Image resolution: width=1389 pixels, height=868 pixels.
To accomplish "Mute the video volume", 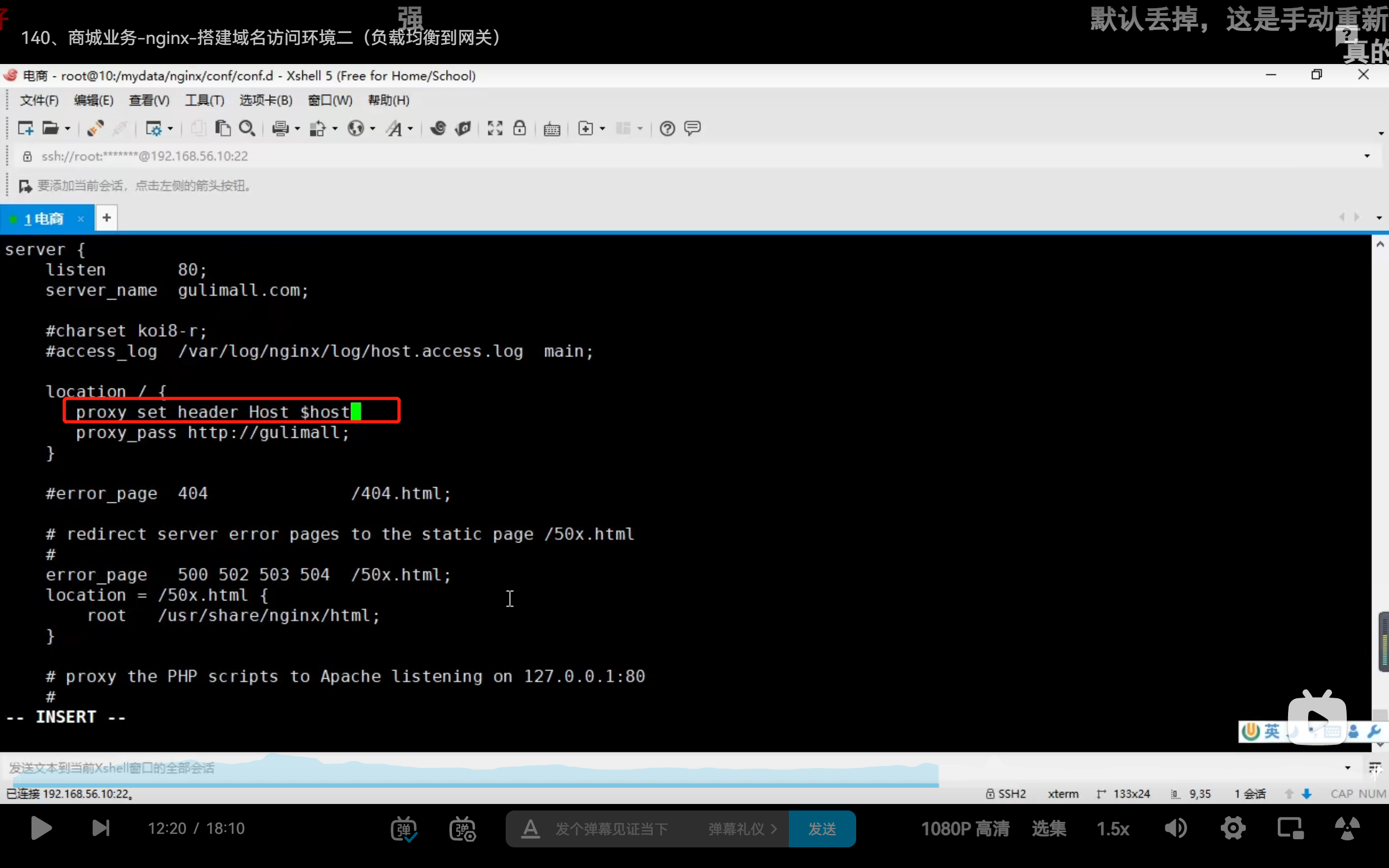I will 1175,828.
